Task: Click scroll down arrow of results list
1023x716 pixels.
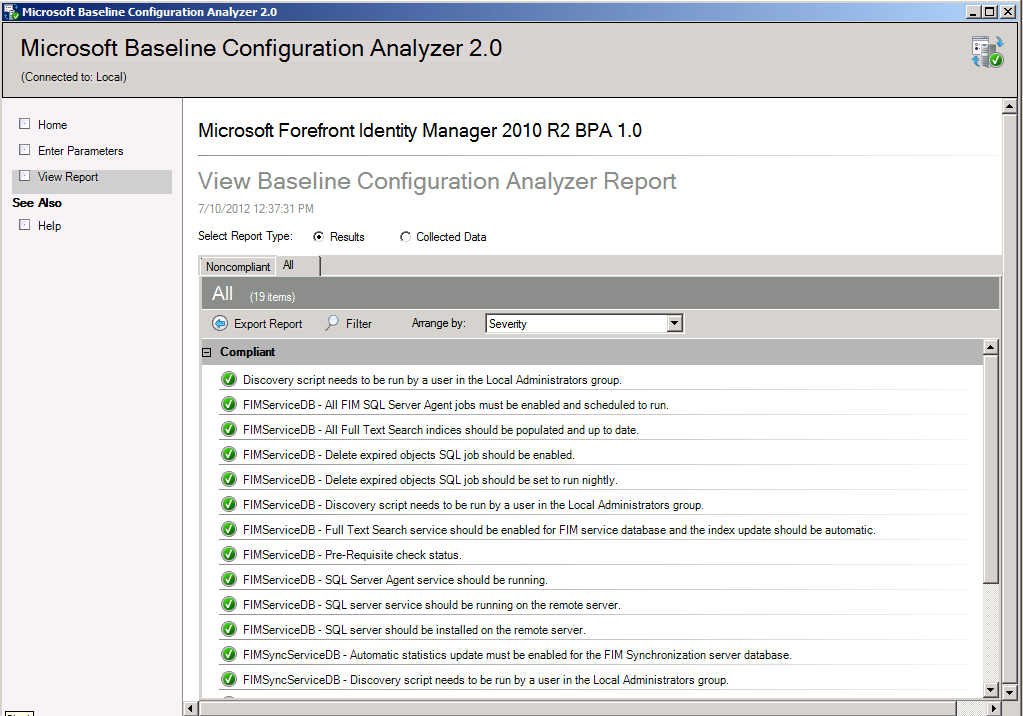Action: pyautogui.click(x=990, y=690)
